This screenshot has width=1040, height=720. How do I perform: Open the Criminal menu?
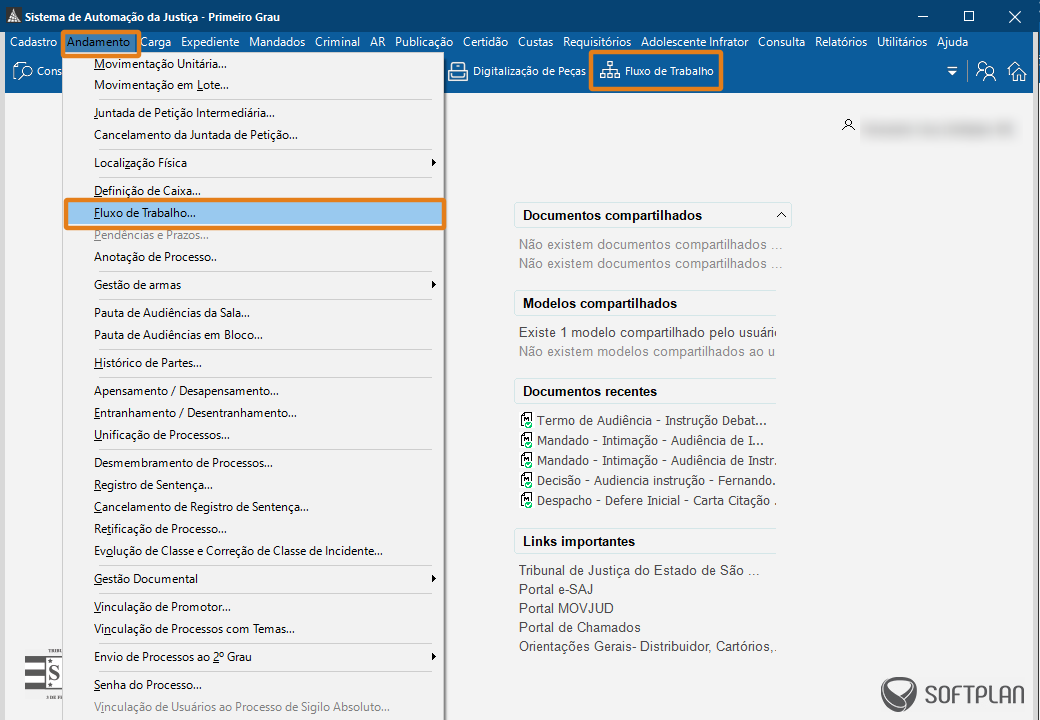click(338, 42)
